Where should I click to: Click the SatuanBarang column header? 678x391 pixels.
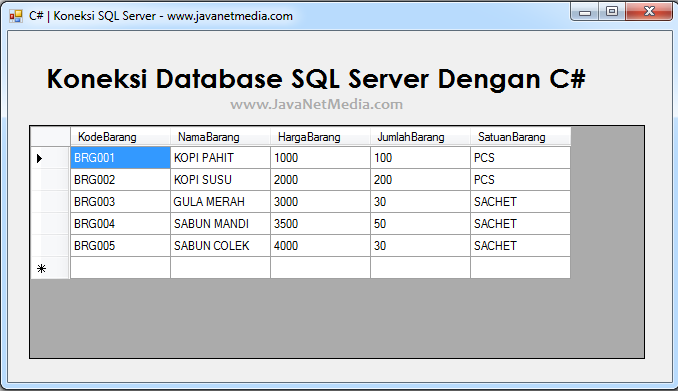pyautogui.click(x=520, y=137)
